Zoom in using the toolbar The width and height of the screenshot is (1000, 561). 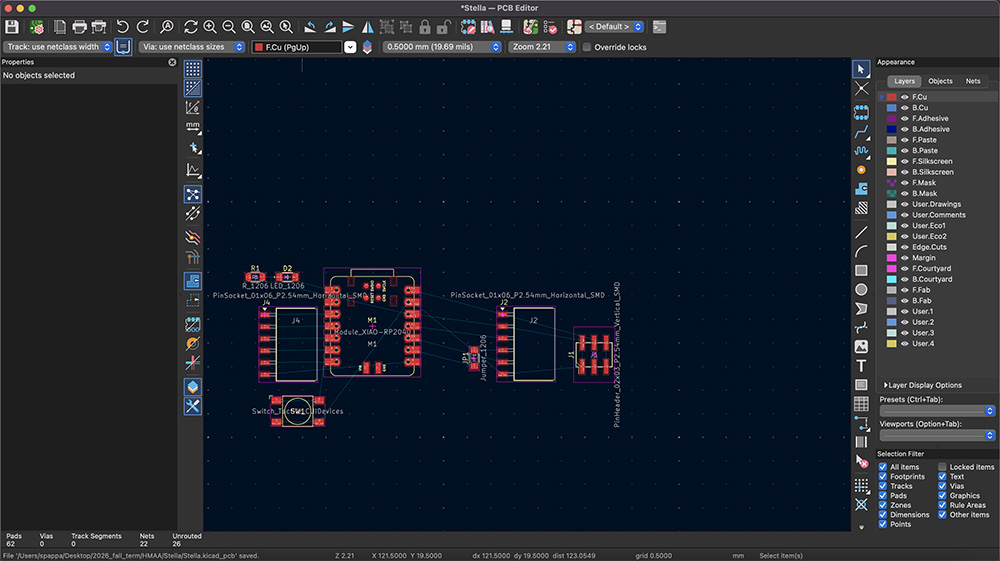209,27
